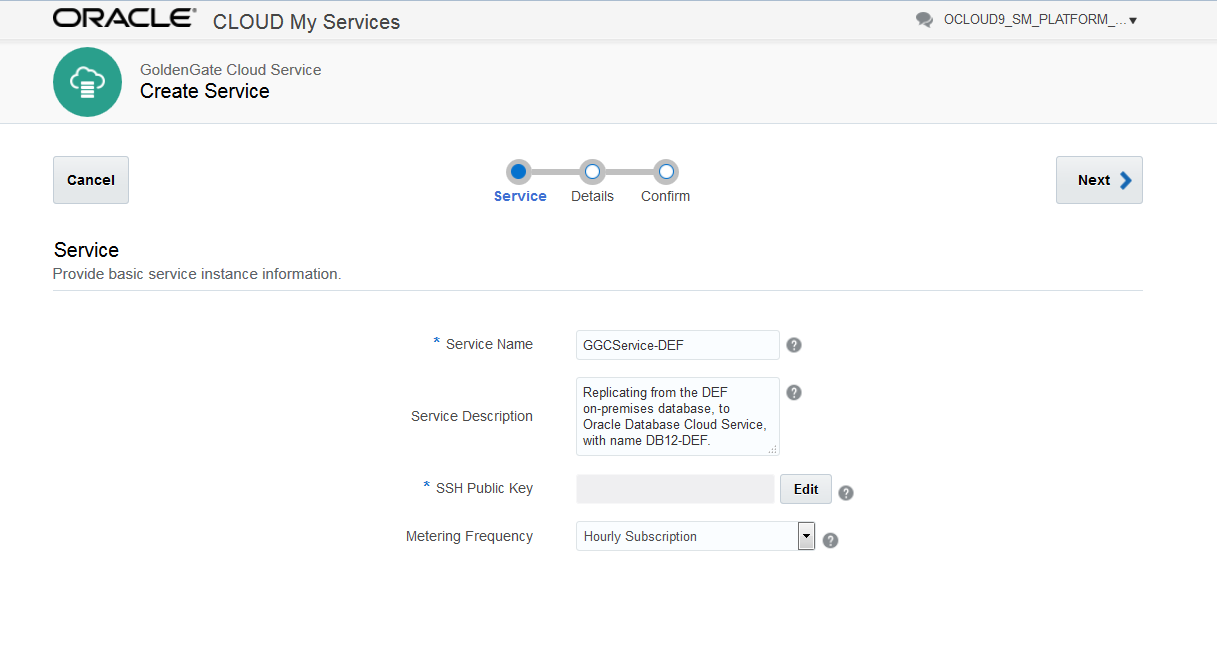Viewport: 1217px width, 667px height.
Task: Open help for SSH Public Key field
Action: point(845,492)
